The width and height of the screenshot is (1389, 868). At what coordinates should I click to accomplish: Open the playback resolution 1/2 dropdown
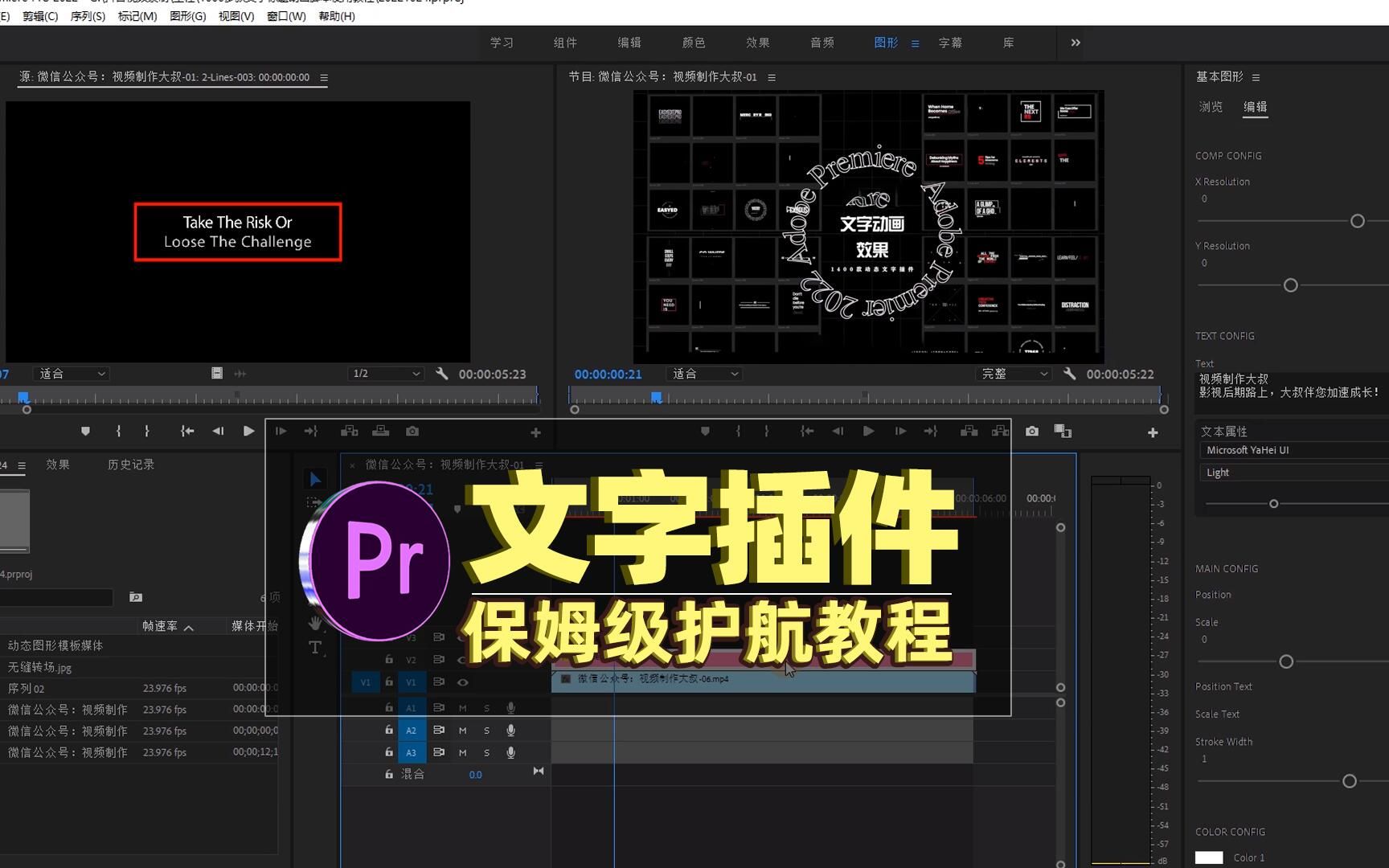[x=385, y=373]
